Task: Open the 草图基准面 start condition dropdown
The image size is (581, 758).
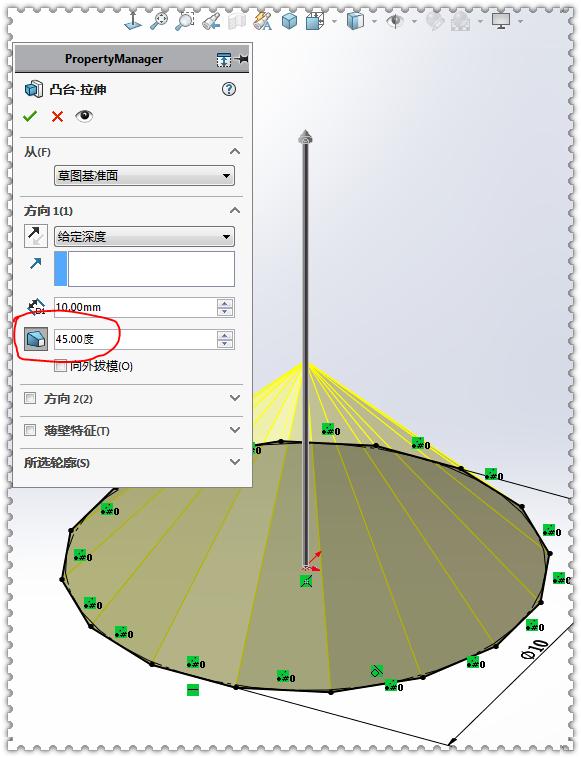Action: (144, 175)
